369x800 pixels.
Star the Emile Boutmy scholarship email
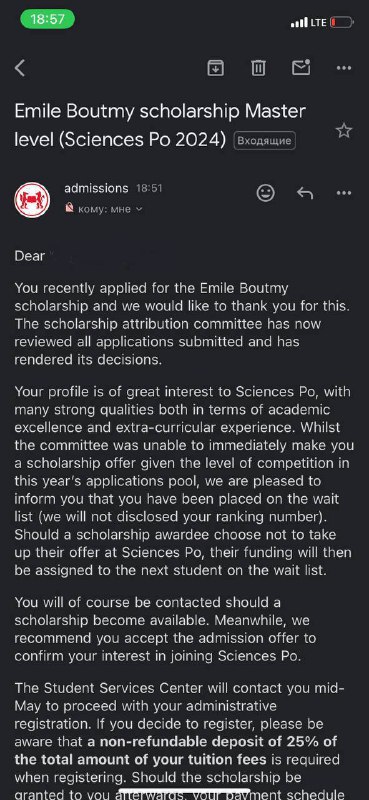(344, 131)
